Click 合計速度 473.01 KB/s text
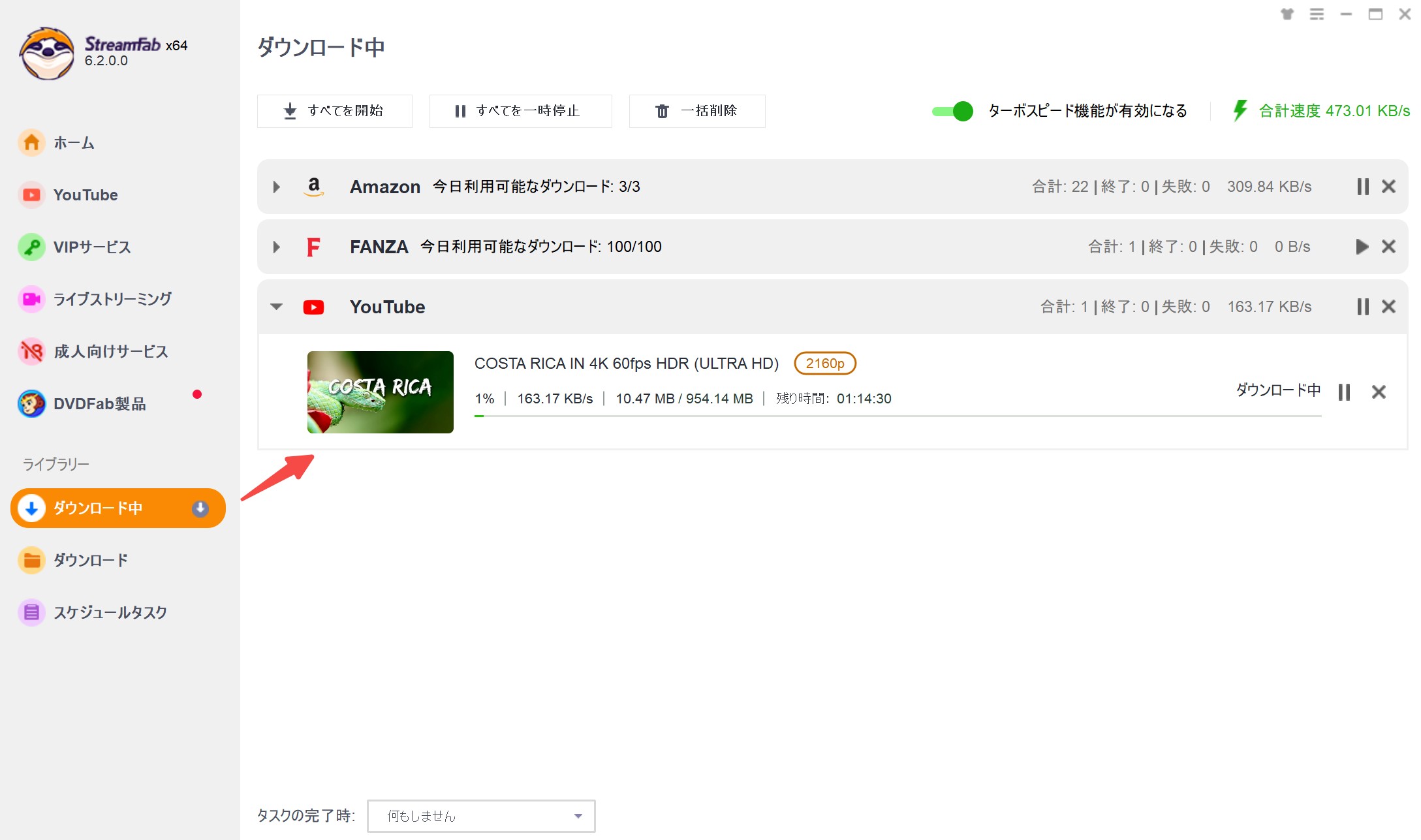The height and width of the screenshot is (840, 1421). click(1334, 111)
